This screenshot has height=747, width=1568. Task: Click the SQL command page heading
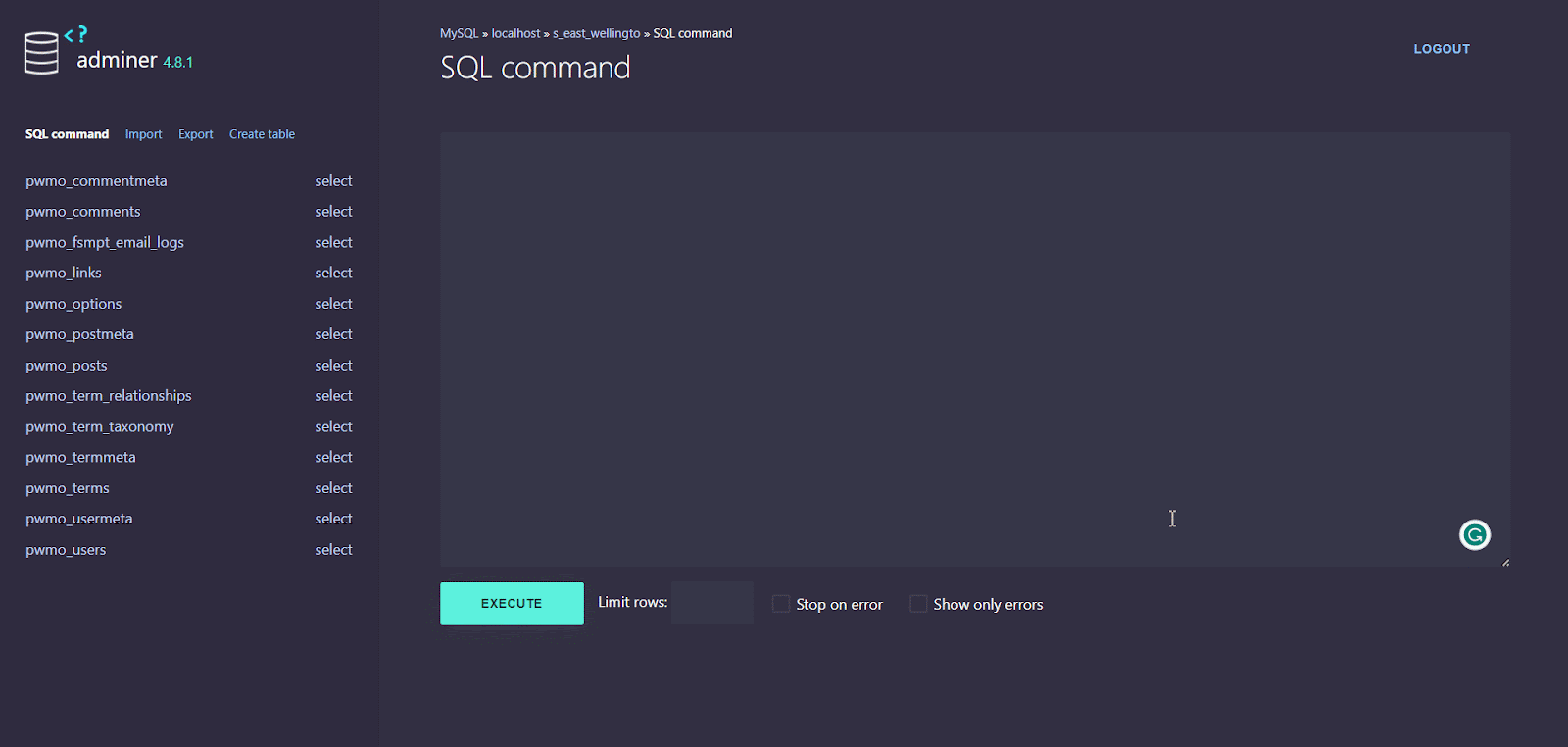535,68
